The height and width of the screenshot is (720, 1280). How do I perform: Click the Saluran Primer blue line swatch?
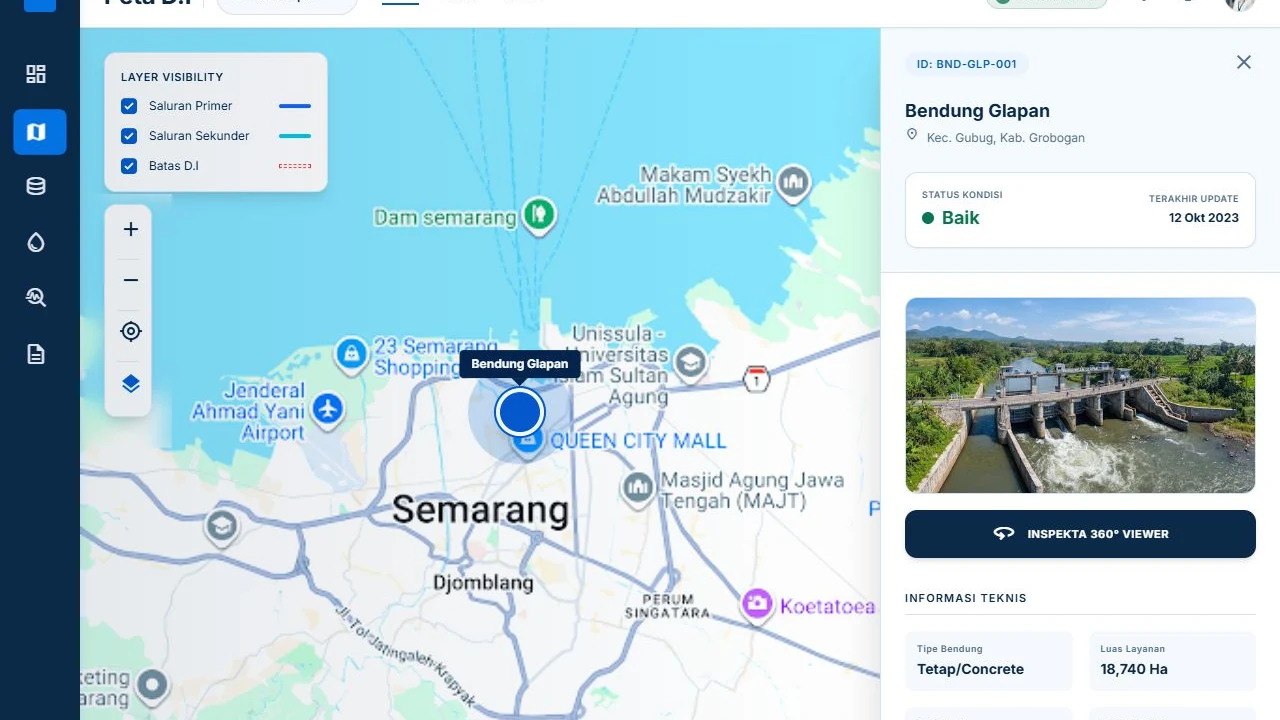pos(295,106)
